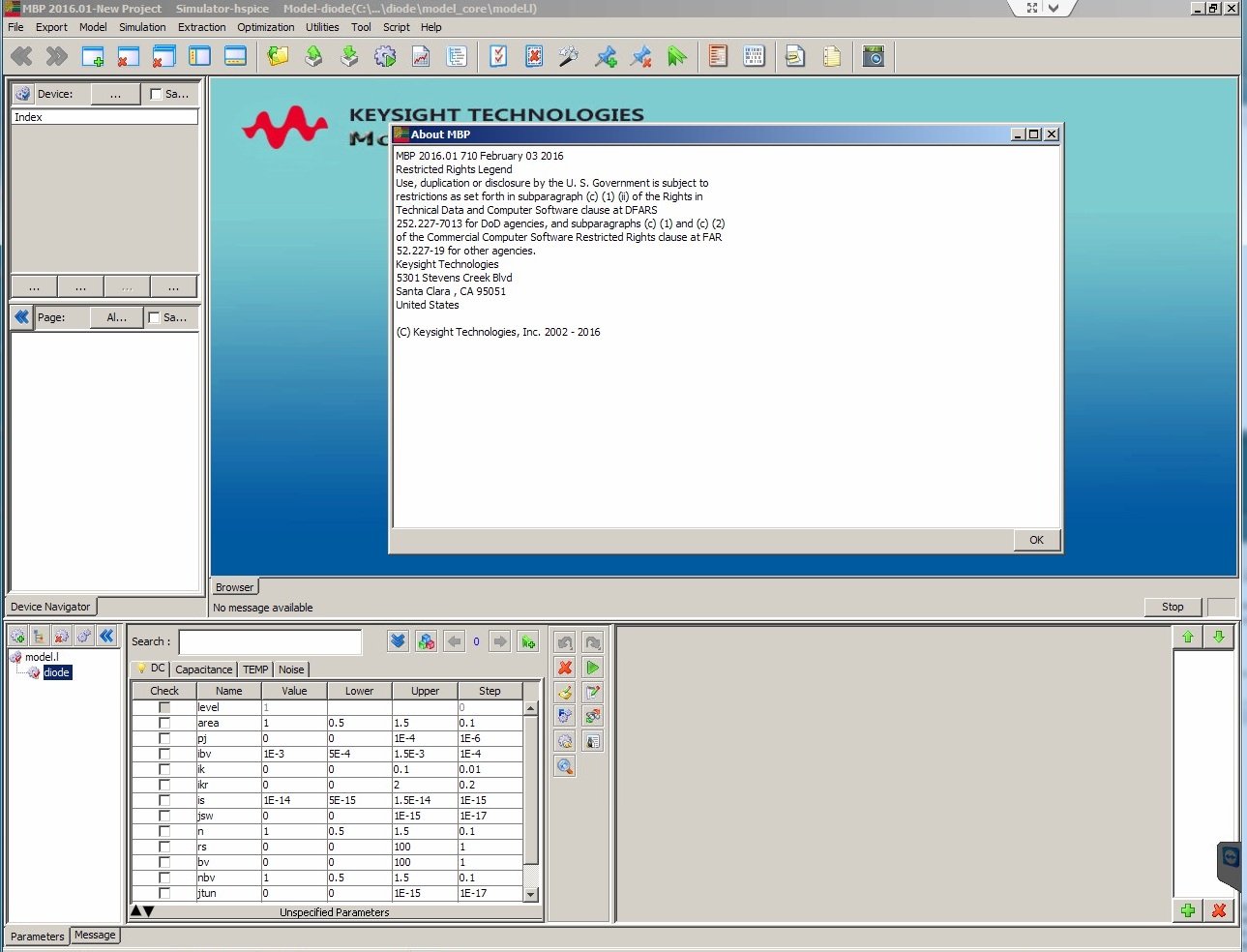This screenshot has width=1247, height=952.
Task: Open the Help menu
Action: 431,27
